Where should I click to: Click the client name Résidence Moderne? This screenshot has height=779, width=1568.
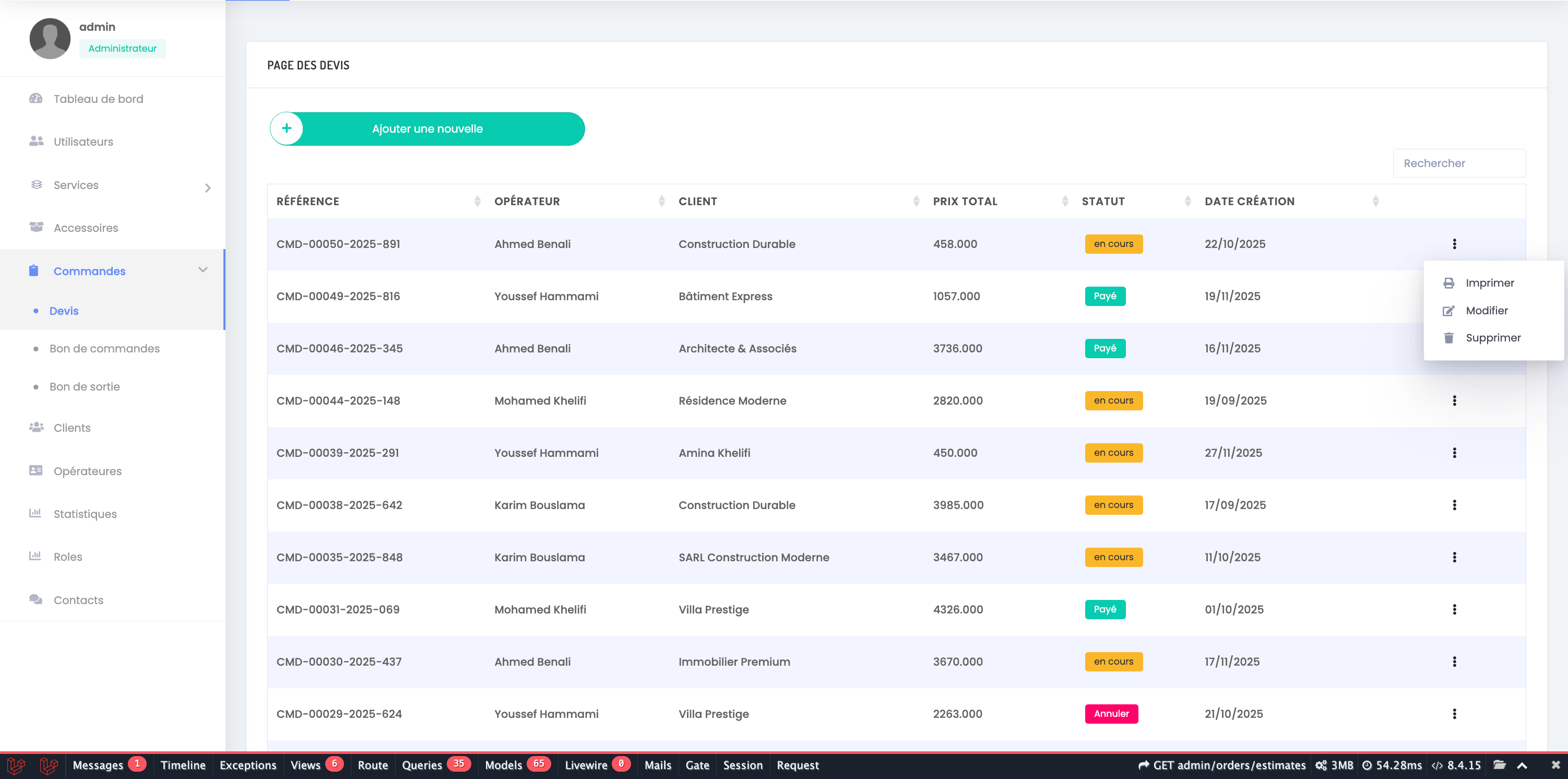pyautogui.click(x=732, y=401)
